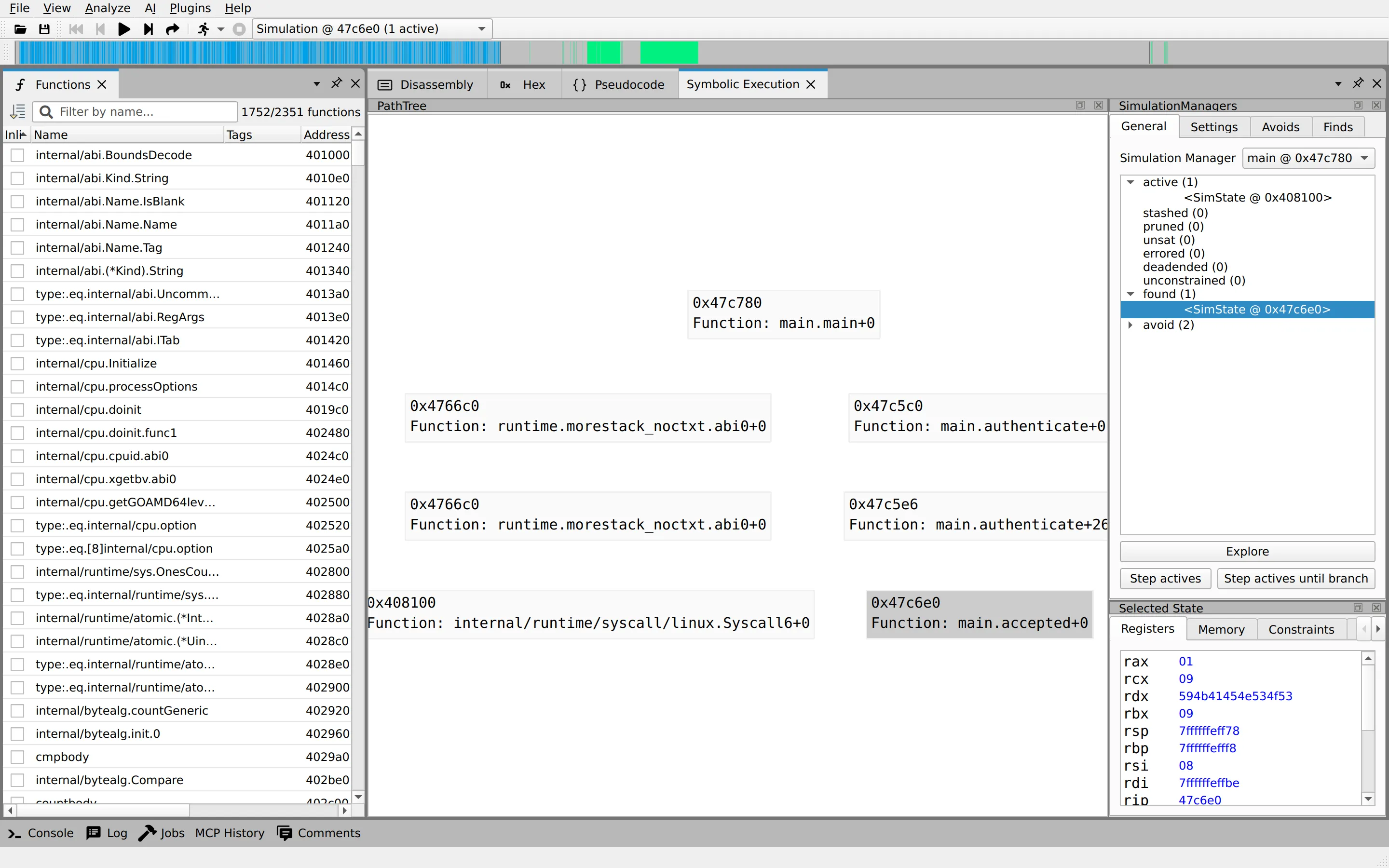
Task: Check inline box for internal/abi.BoundsDecode
Action: [x=18, y=155]
